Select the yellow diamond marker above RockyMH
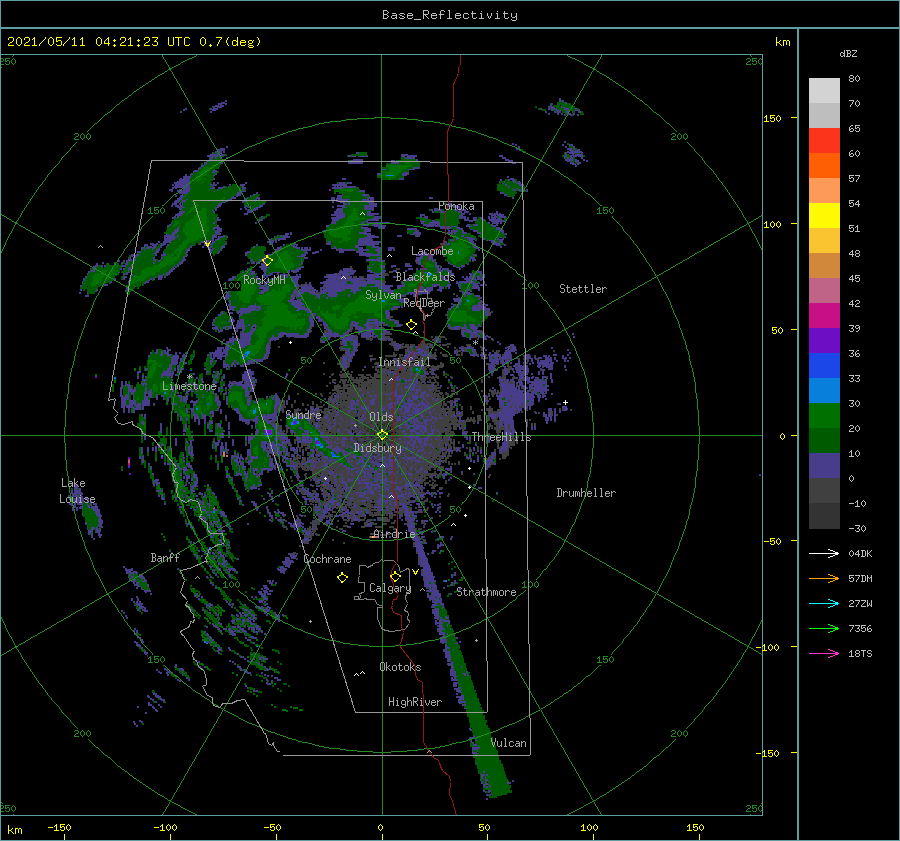 pos(267,261)
